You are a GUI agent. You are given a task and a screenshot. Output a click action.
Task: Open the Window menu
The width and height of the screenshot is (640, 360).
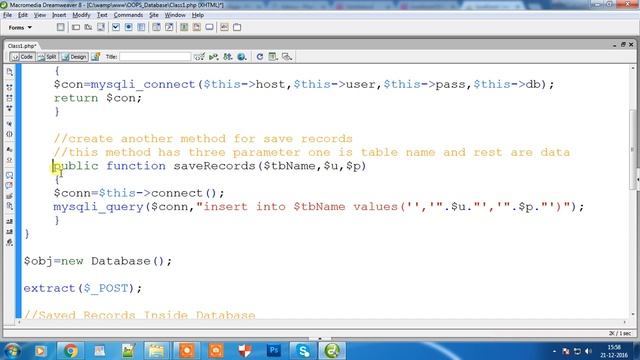[x=175, y=15]
